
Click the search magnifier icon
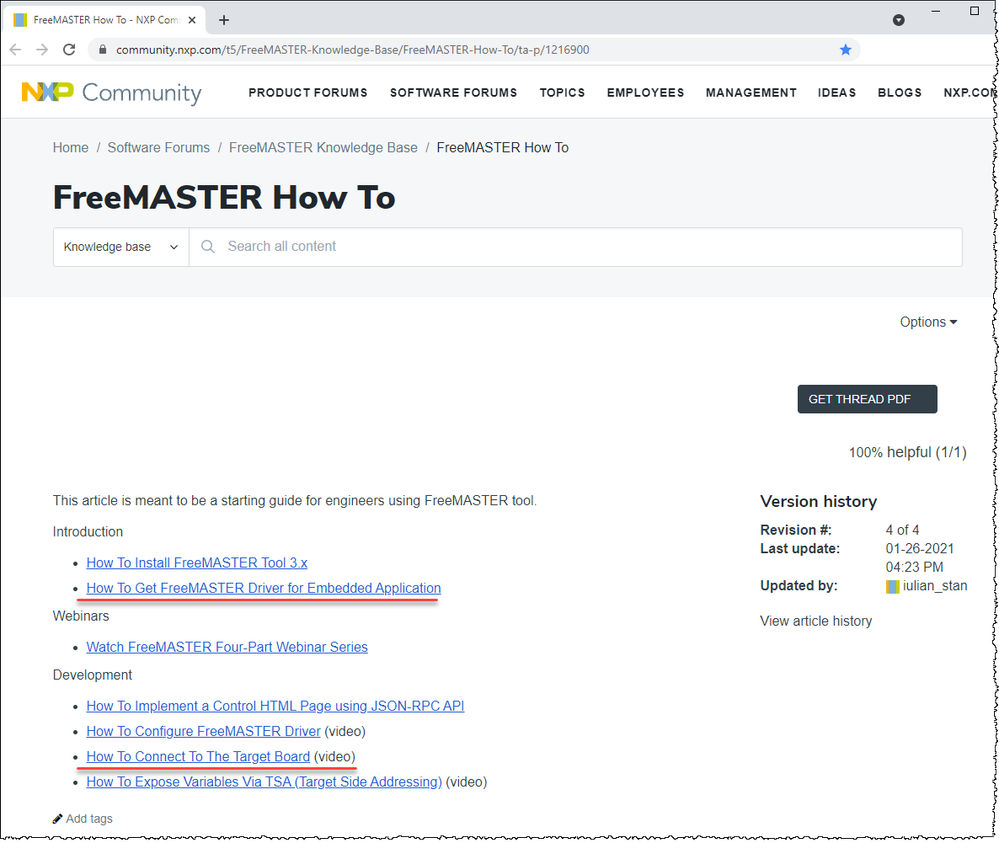[207, 246]
